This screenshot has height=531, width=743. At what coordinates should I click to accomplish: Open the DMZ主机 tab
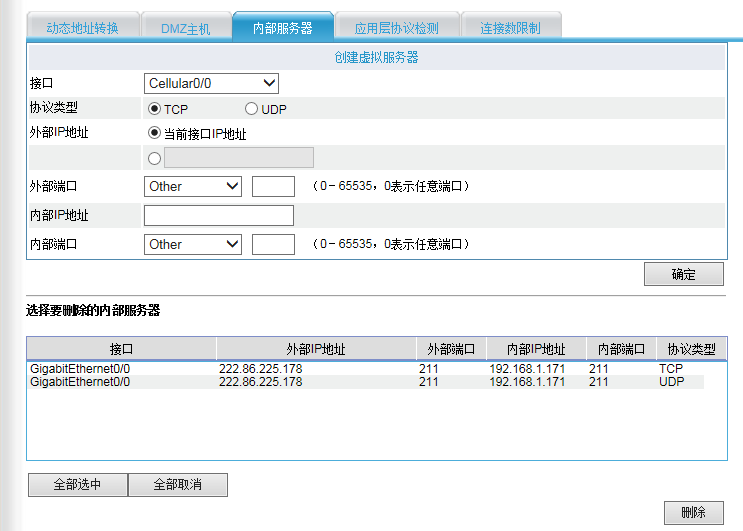pos(186,27)
